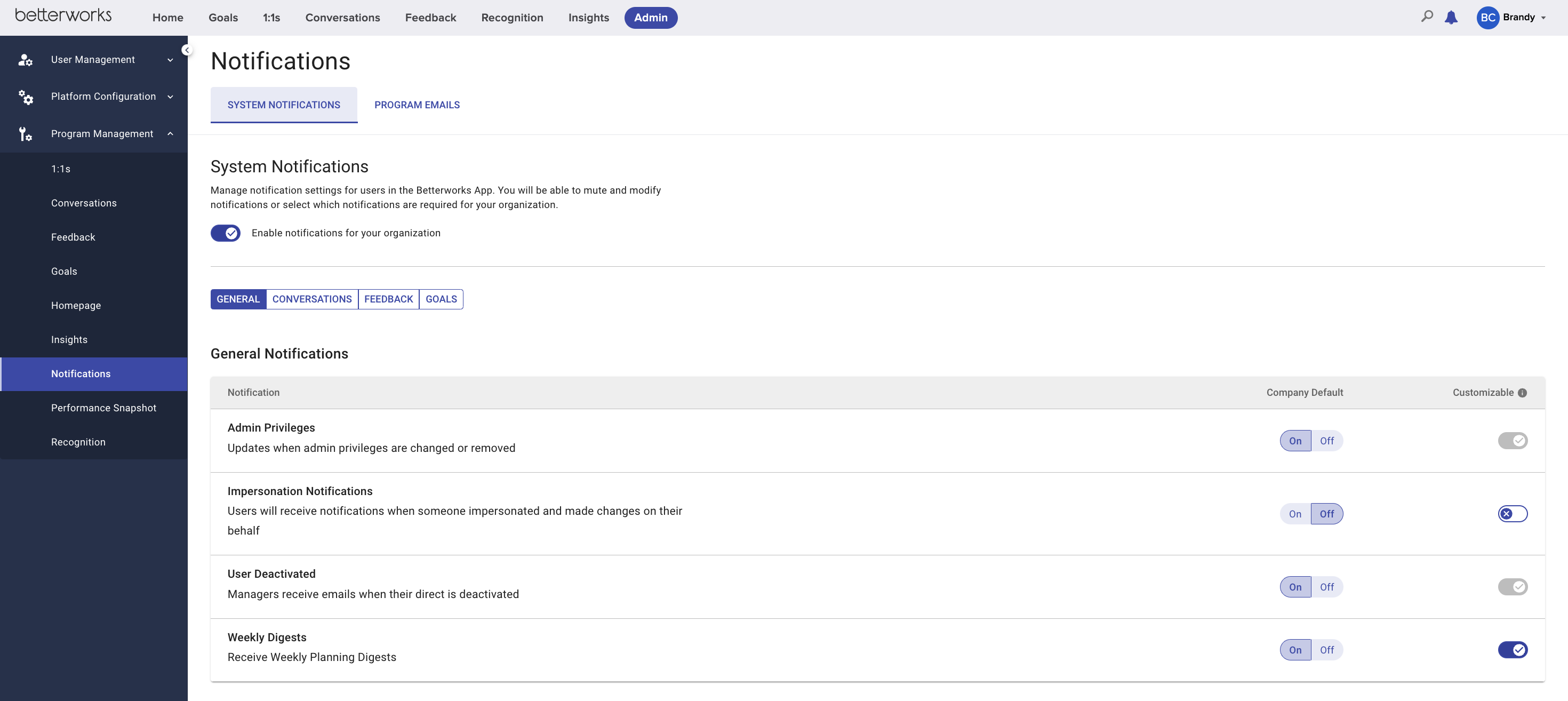1568x701 pixels.
Task: Select the Conversations notification filter tab
Action: point(311,299)
